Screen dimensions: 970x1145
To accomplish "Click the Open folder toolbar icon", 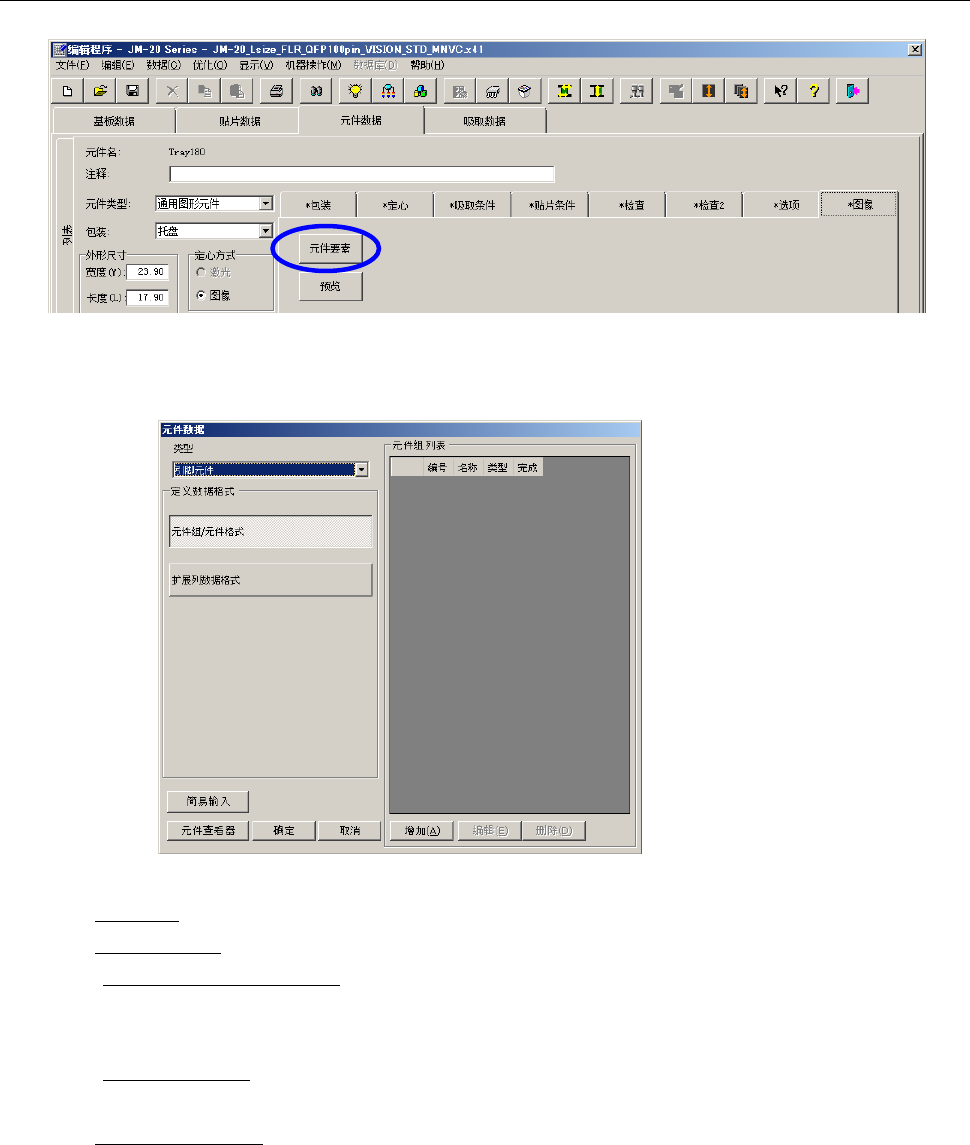I will coord(100,91).
